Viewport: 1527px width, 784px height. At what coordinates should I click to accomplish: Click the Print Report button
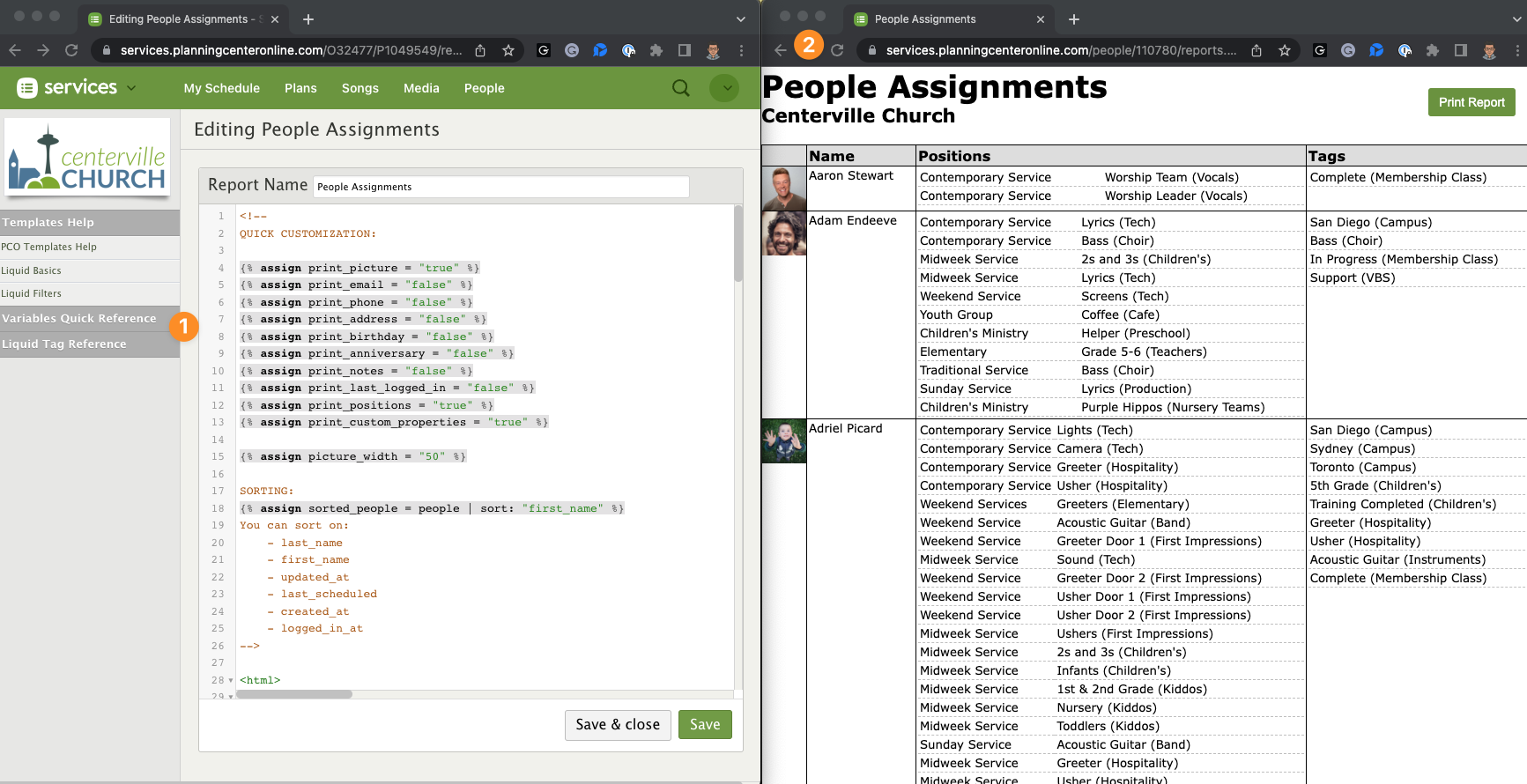coord(1471,102)
